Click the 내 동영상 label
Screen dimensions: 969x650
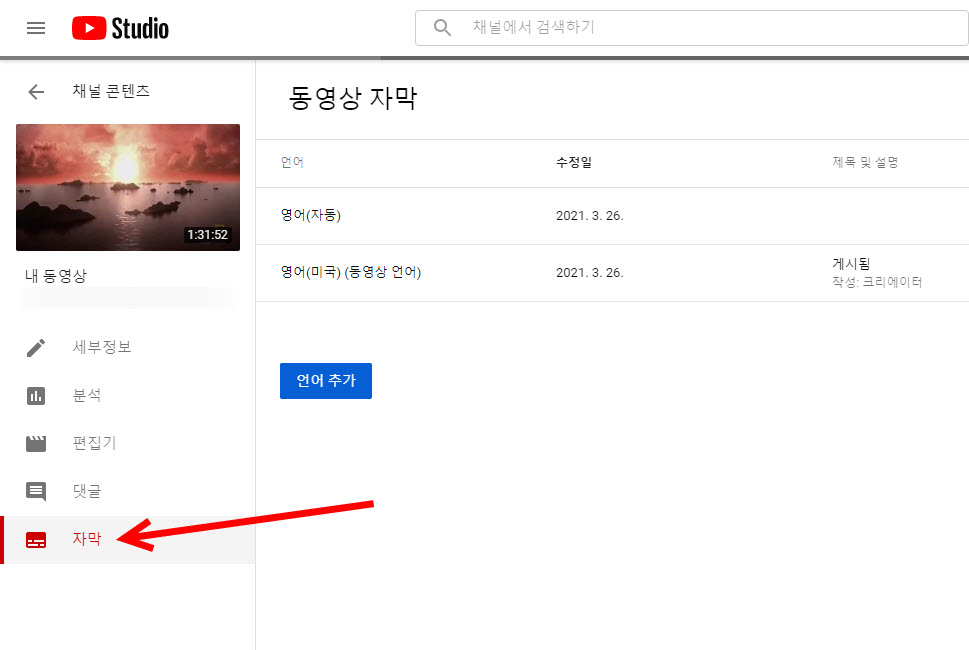tap(56, 276)
